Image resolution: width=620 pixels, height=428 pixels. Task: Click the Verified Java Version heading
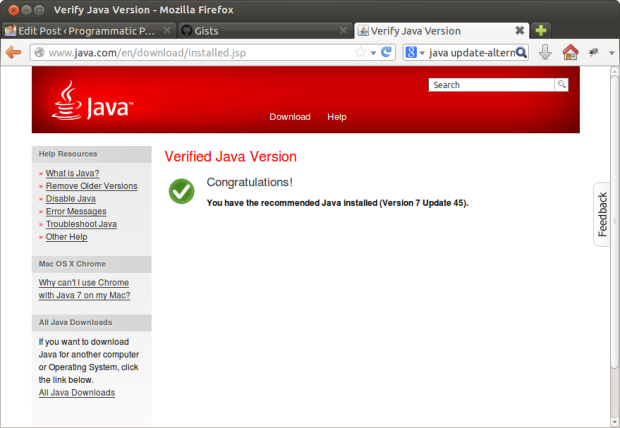coord(231,157)
